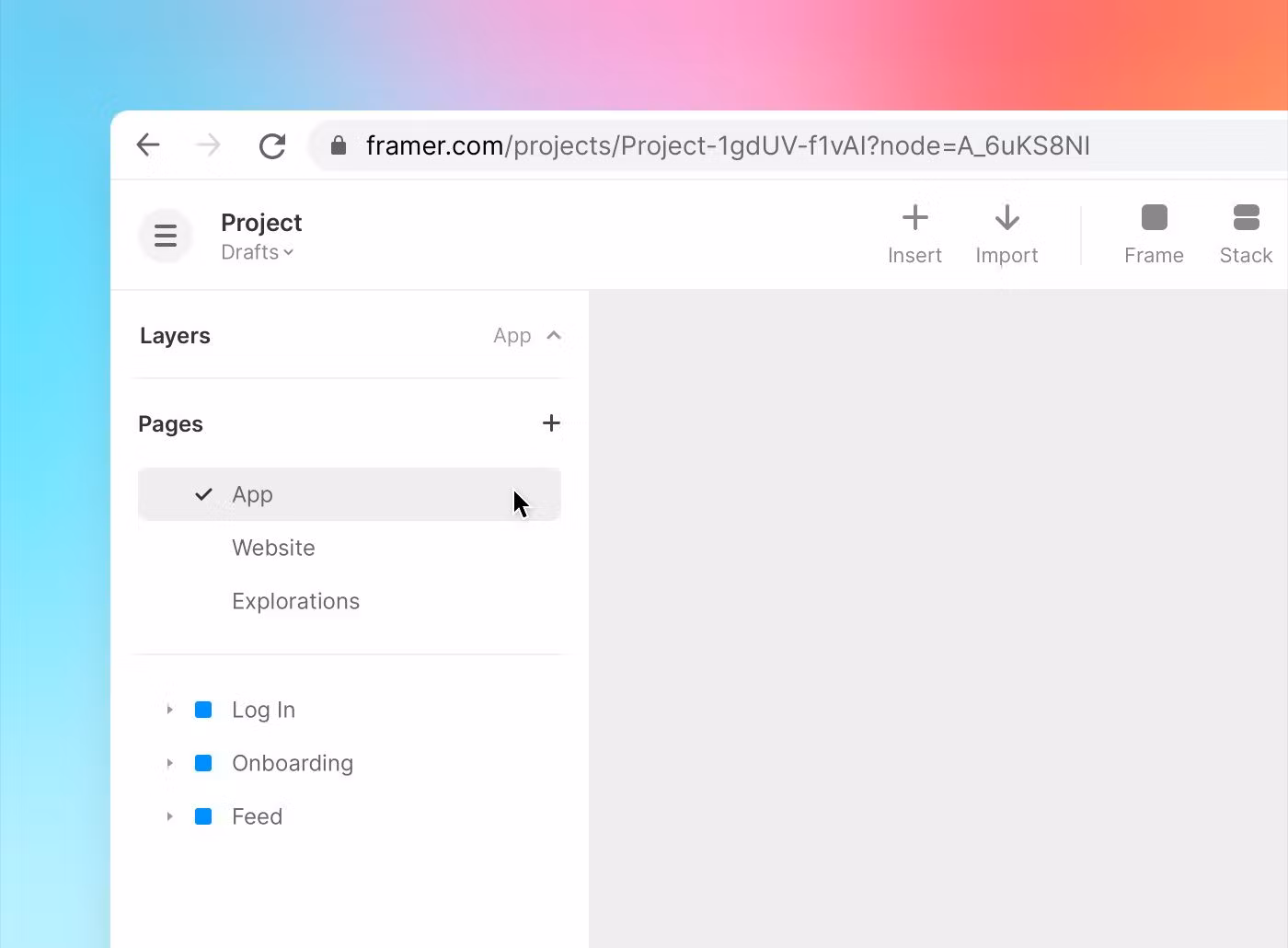The width and height of the screenshot is (1288, 948).
Task: Expand the Feed layer arrow
Action: 169,816
